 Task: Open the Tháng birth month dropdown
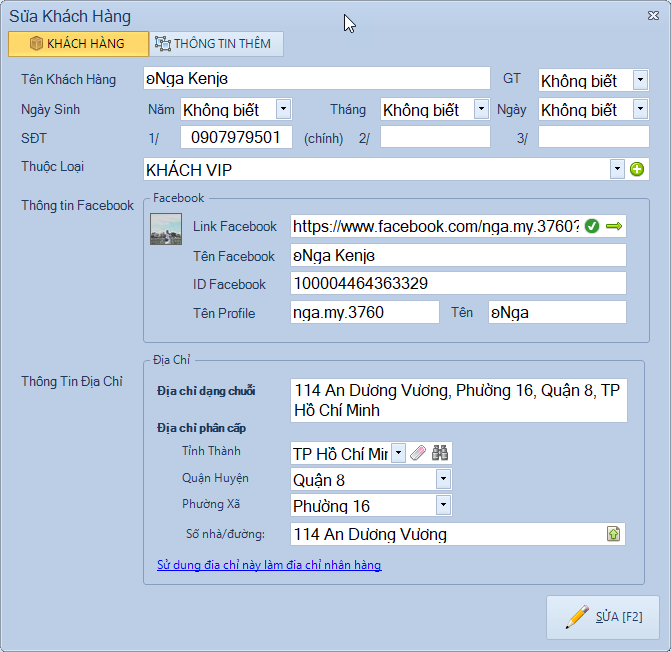pyautogui.click(x=481, y=109)
